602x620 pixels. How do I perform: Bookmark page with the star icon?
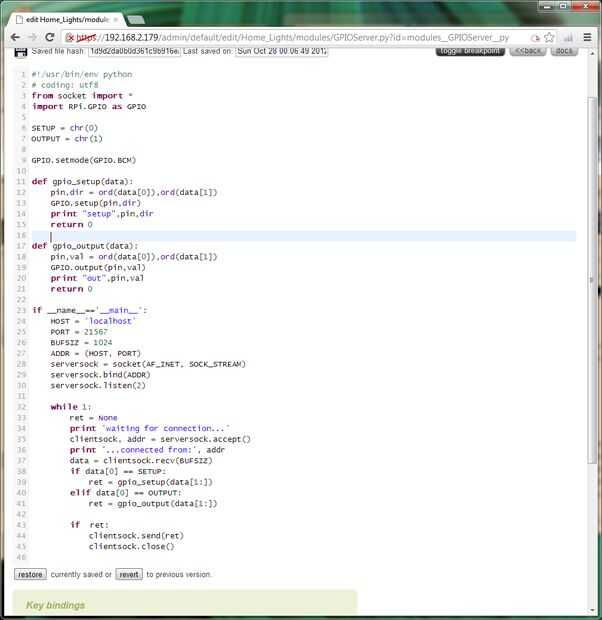click(549, 38)
